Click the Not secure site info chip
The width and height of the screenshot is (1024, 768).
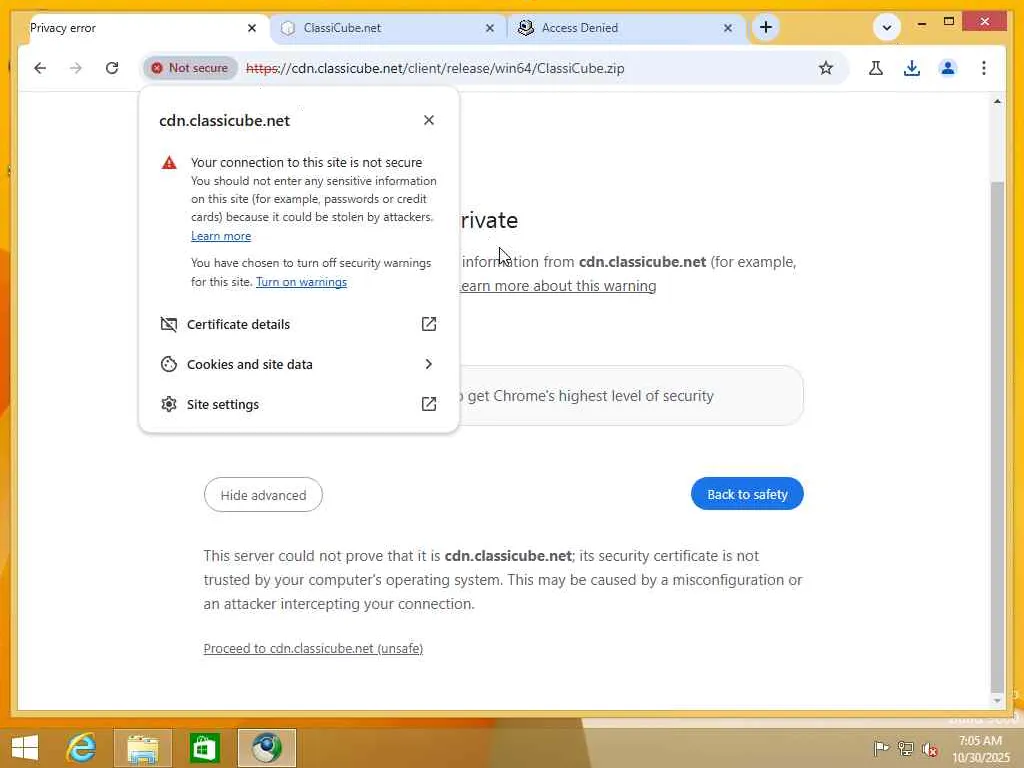click(x=191, y=68)
